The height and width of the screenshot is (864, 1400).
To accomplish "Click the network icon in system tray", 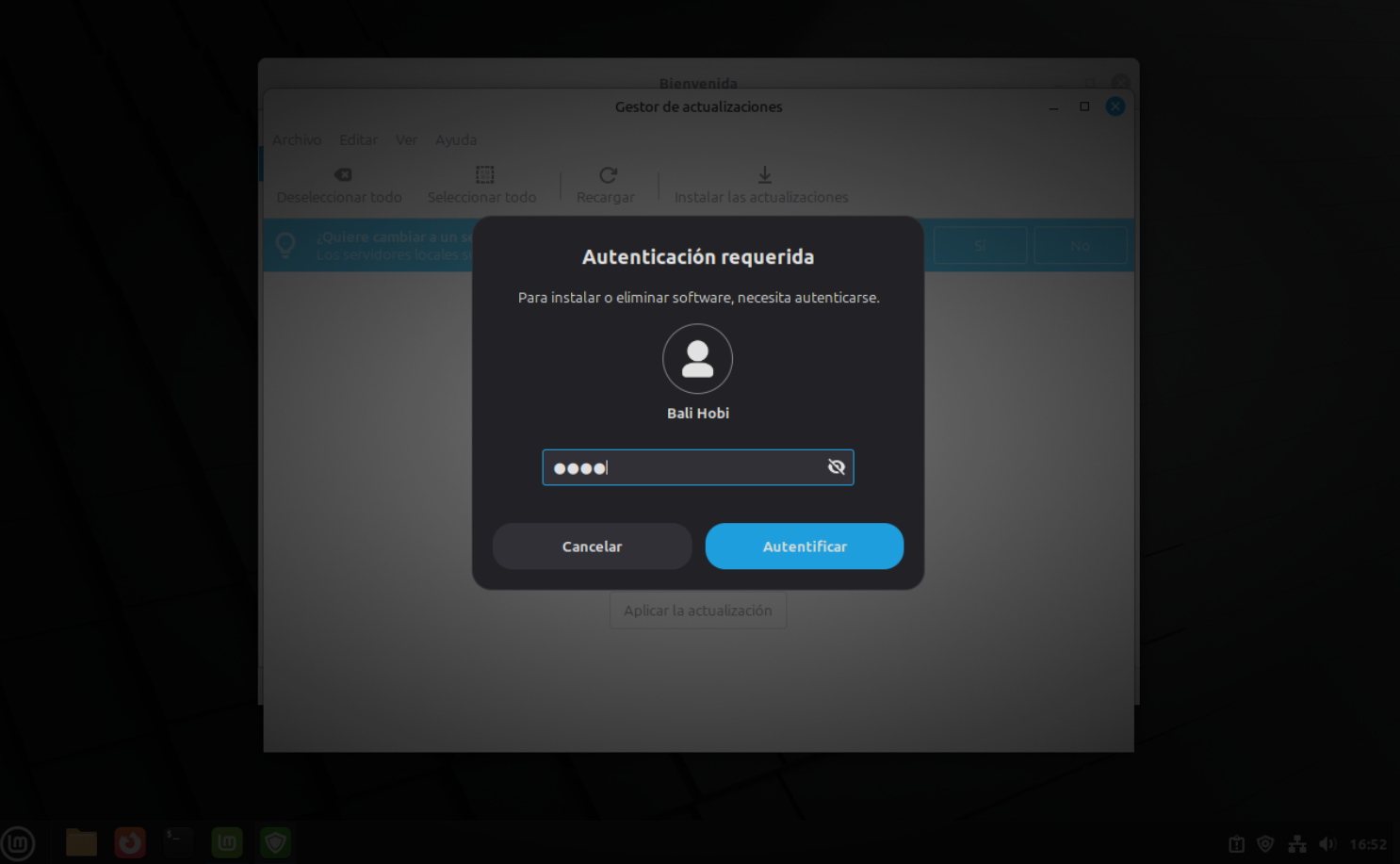I will 1297,844.
